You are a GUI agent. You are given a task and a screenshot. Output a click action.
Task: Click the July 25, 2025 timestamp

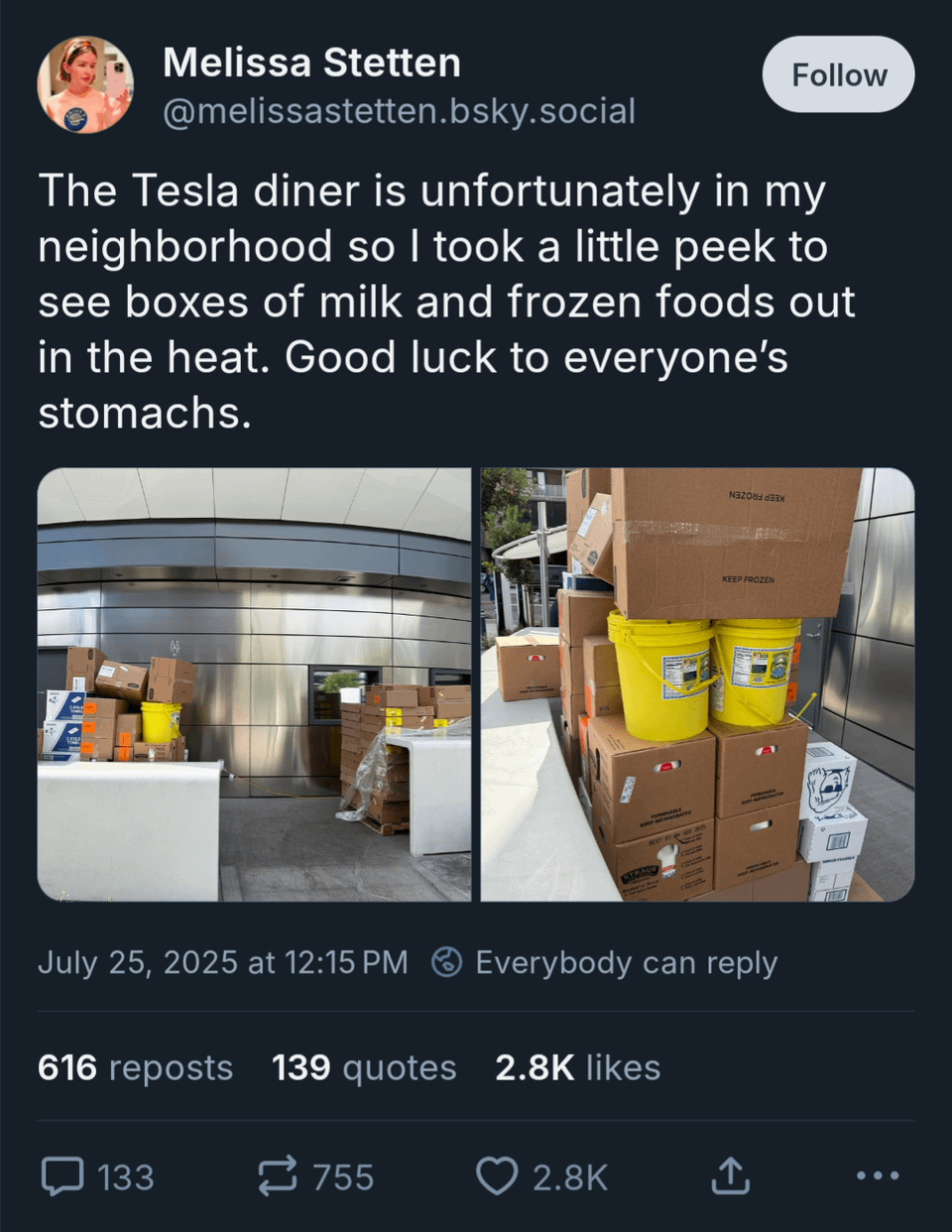[x=222, y=962]
